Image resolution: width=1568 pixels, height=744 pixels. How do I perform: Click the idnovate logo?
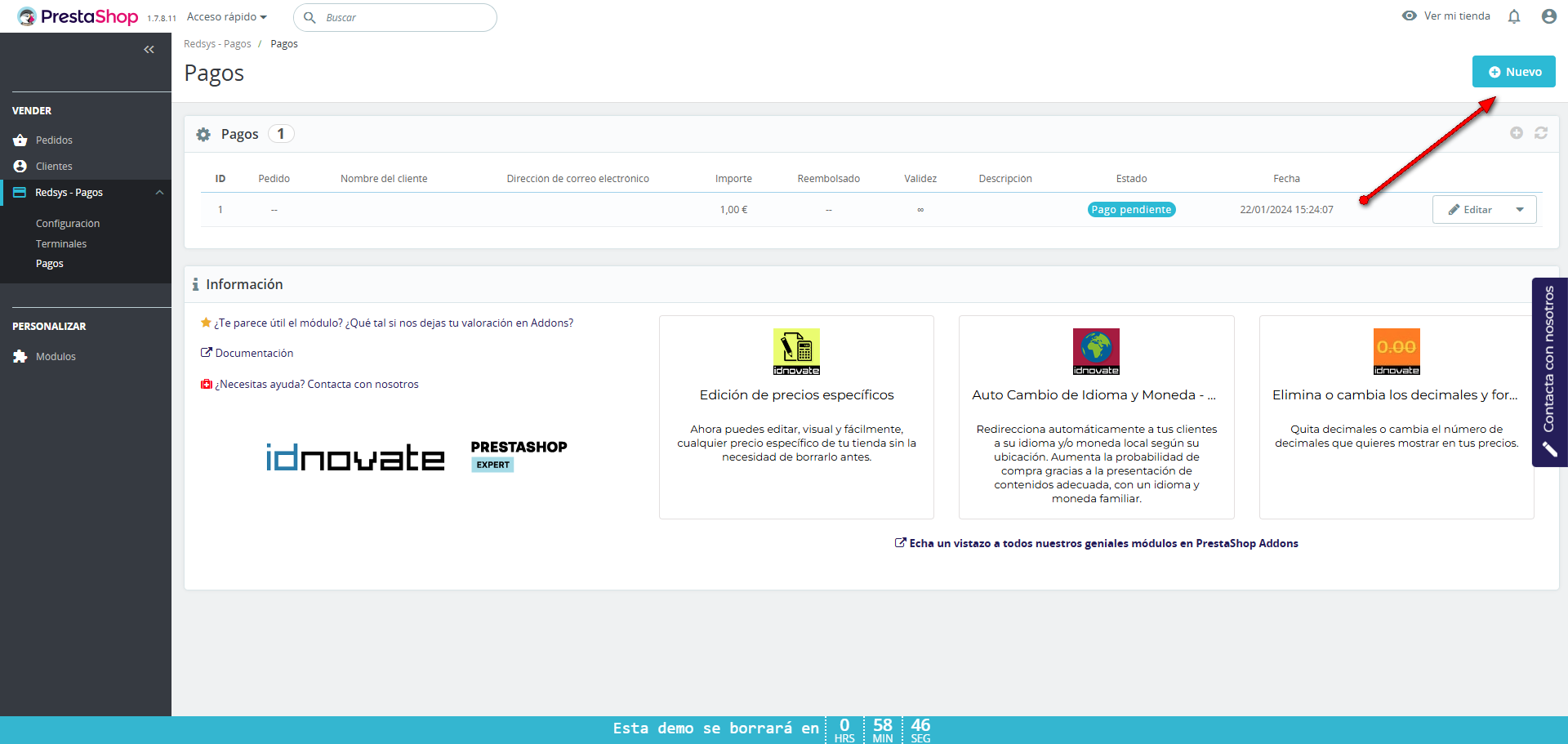[355, 457]
